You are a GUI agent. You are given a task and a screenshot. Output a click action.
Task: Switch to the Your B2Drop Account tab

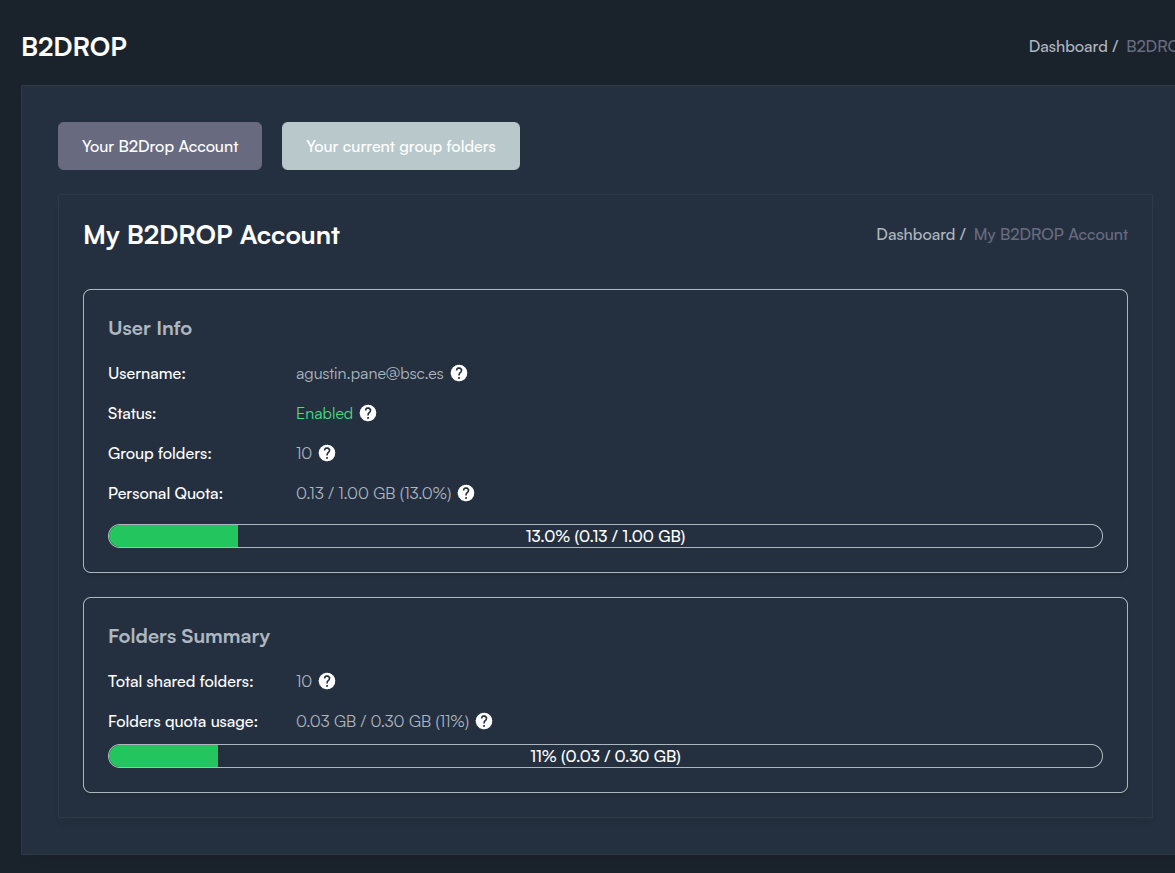[x=160, y=146]
